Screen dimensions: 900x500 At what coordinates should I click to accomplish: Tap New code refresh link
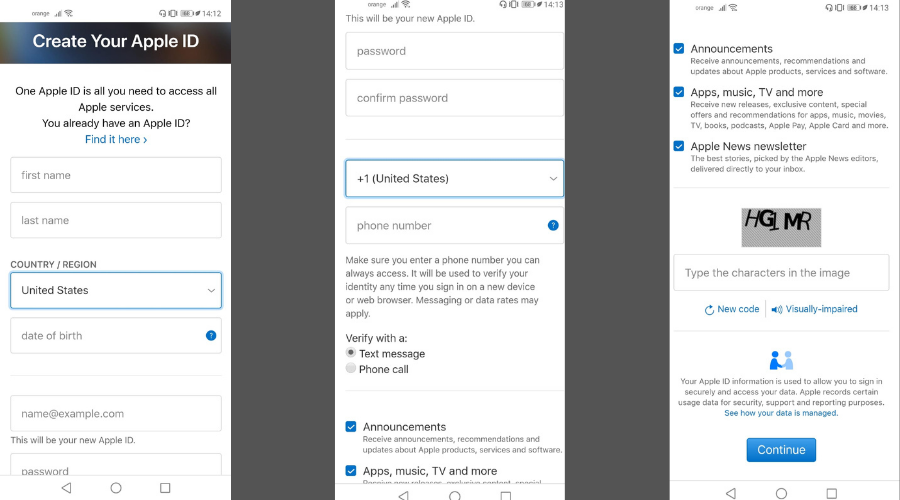pyautogui.click(x=732, y=309)
